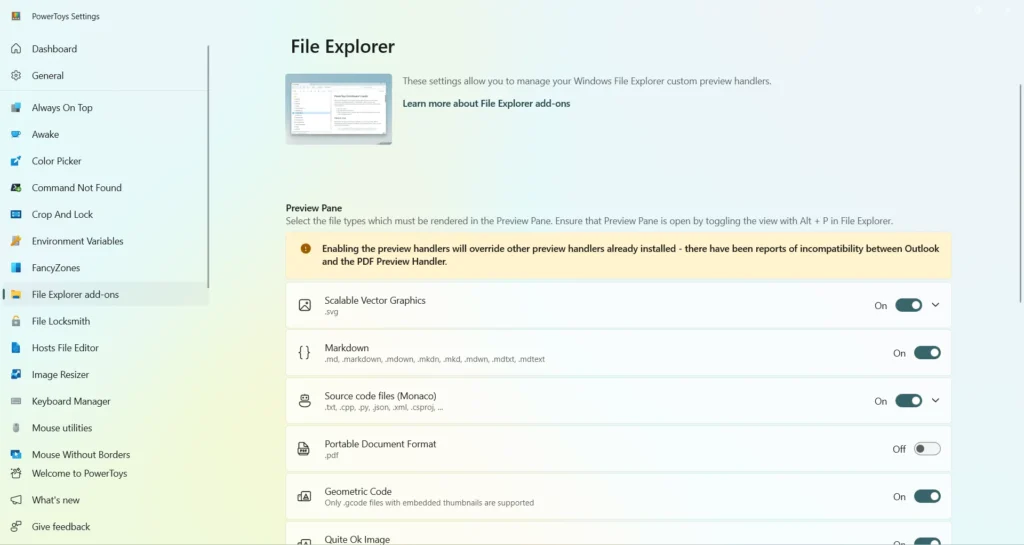Click the Dashboard home icon
The height and width of the screenshot is (545, 1024).
(x=16, y=49)
